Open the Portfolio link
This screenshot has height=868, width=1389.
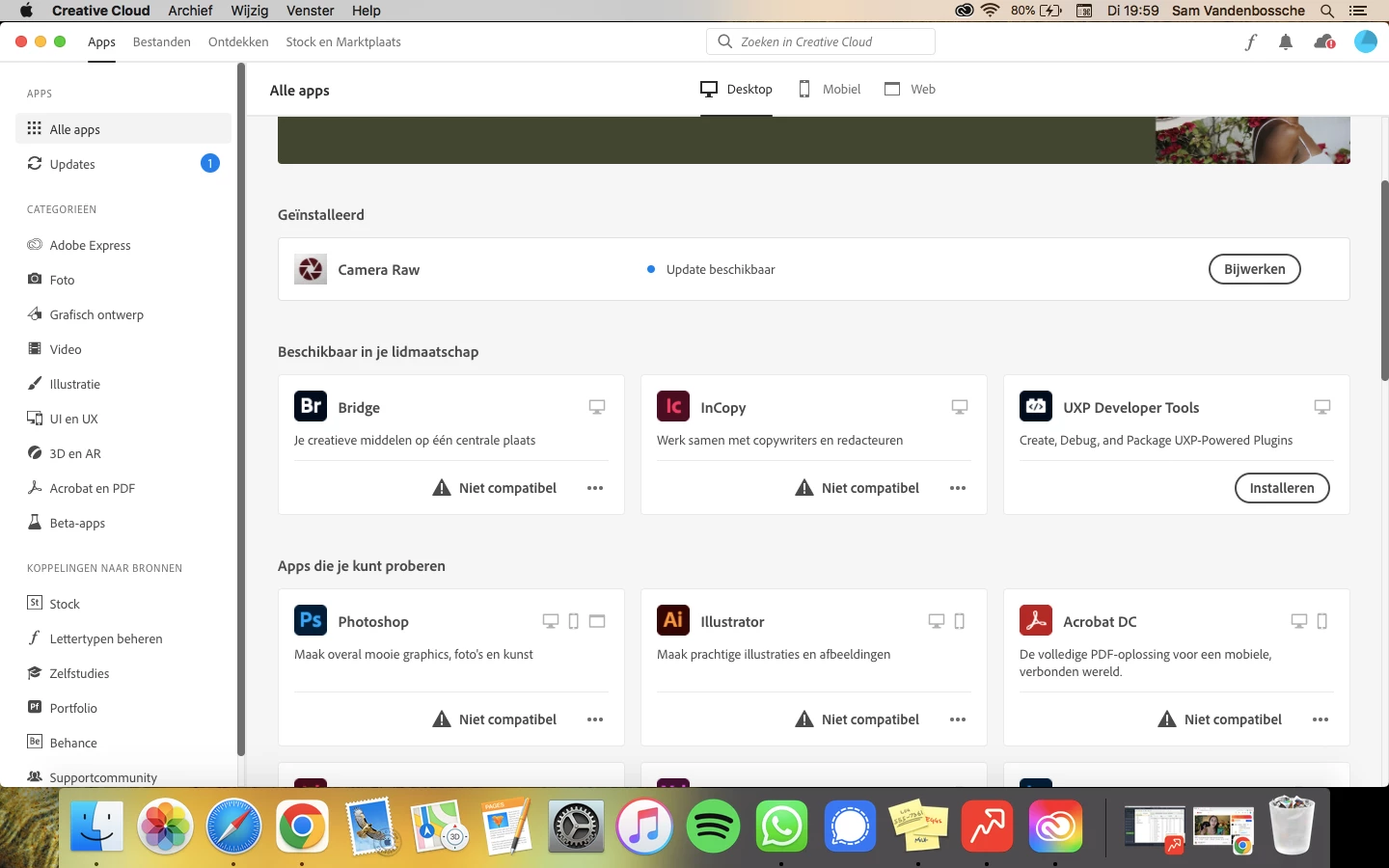coord(123,708)
